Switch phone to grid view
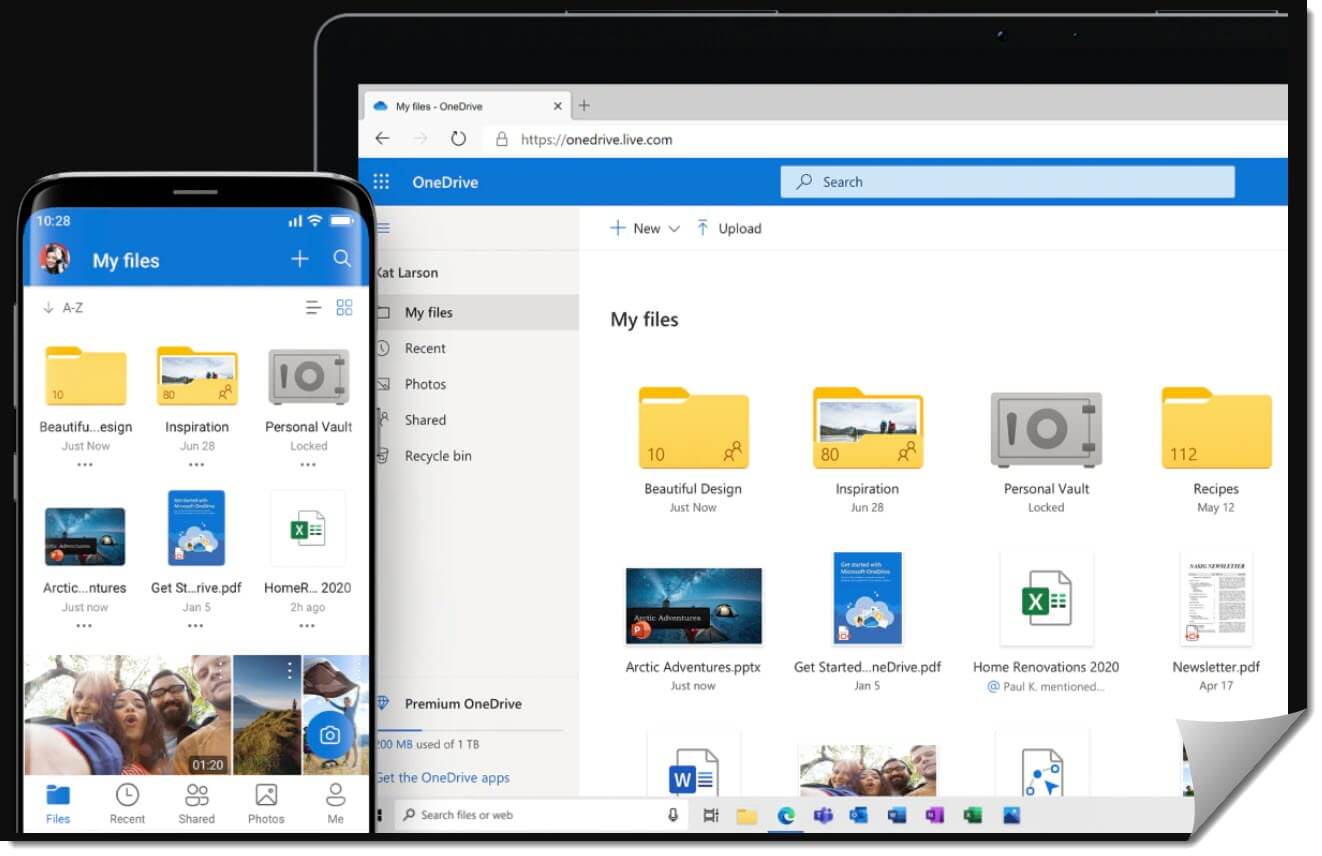Image resolution: width=1322 pixels, height=856 pixels. pyautogui.click(x=345, y=308)
